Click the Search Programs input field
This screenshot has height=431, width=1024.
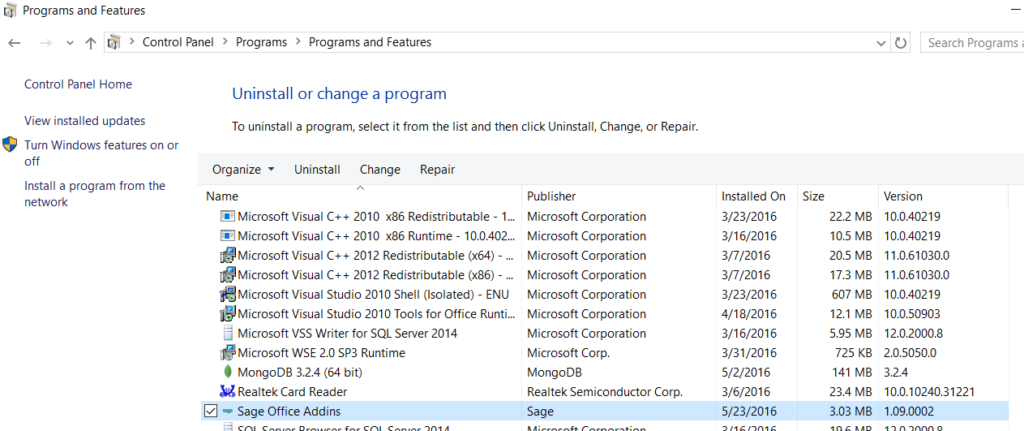point(972,43)
